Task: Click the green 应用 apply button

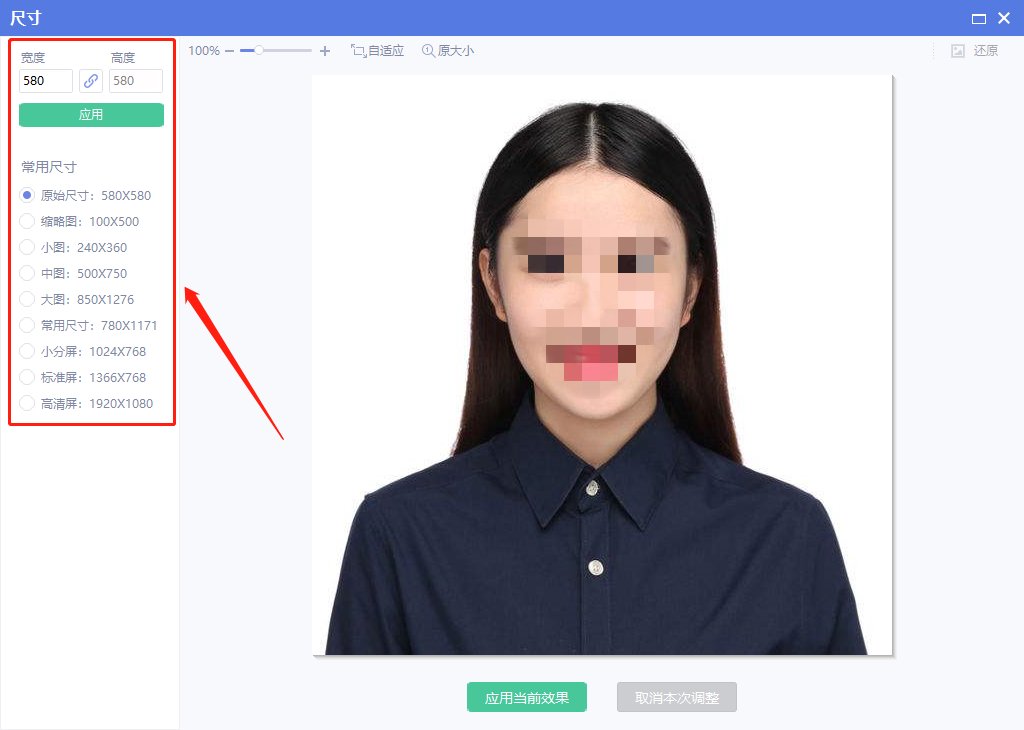Action: point(90,114)
